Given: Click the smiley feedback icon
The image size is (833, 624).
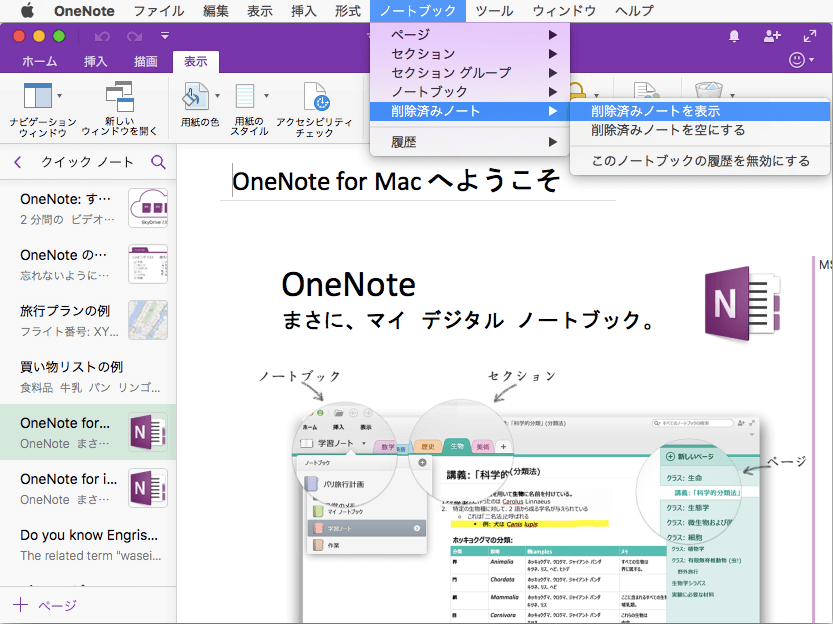Looking at the screenshot, I should click(x=797, y=60).
